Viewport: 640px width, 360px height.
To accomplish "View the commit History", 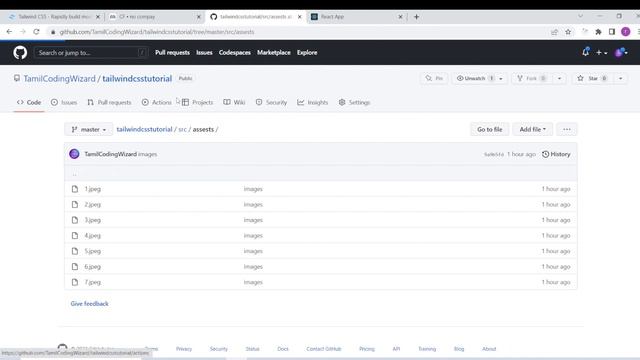I will 556,154.
